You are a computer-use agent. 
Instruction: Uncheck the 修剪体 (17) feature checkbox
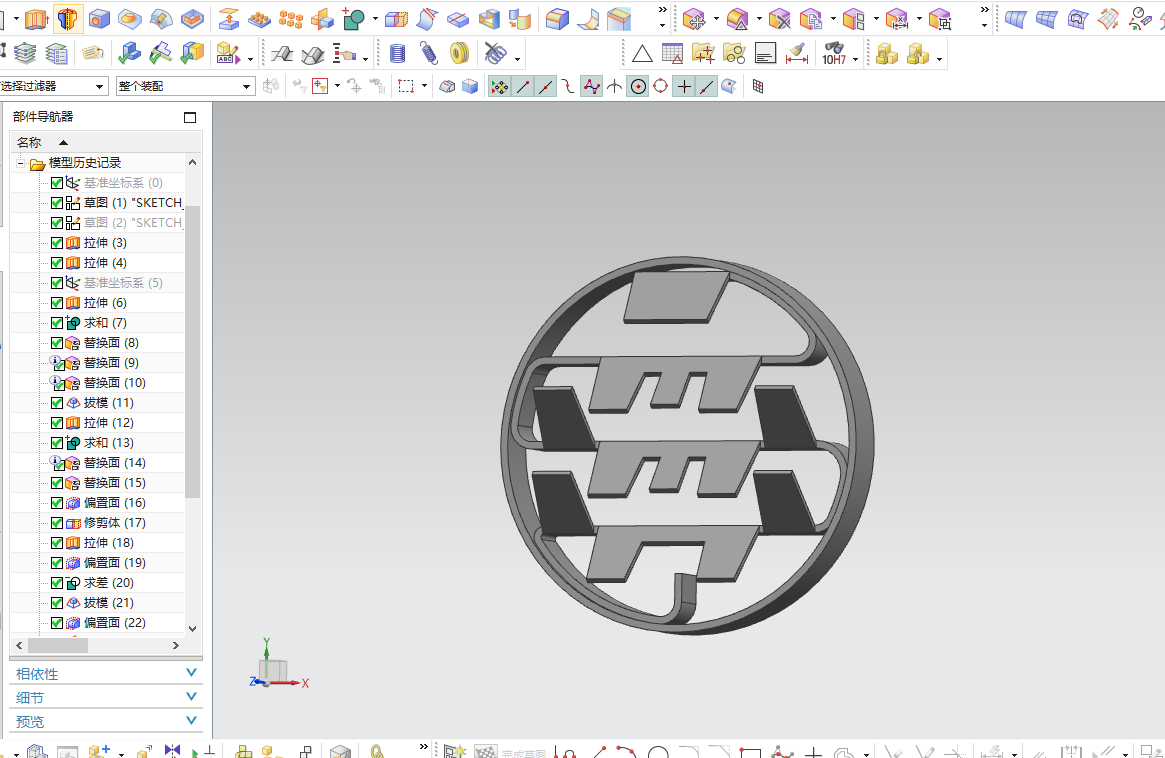(56, 523)
